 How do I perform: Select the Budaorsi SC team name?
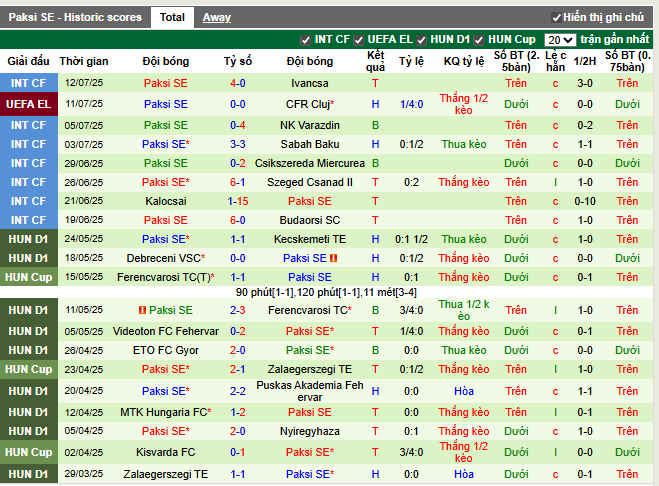310,220
